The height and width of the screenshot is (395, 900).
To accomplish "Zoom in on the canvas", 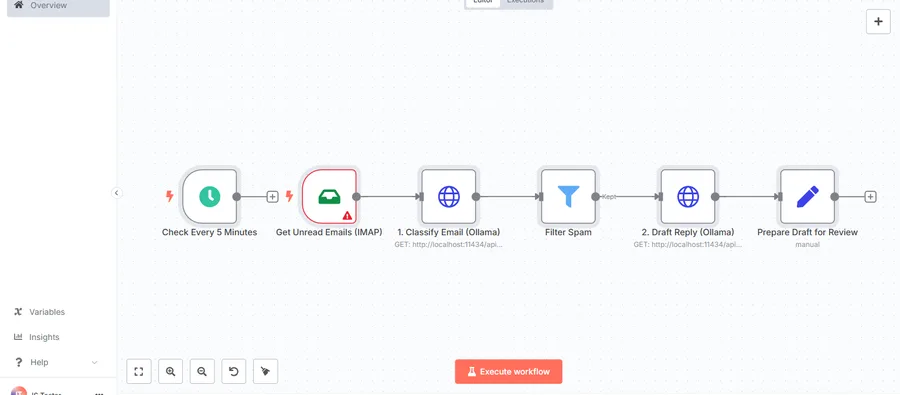I will [x=170, y=371].
